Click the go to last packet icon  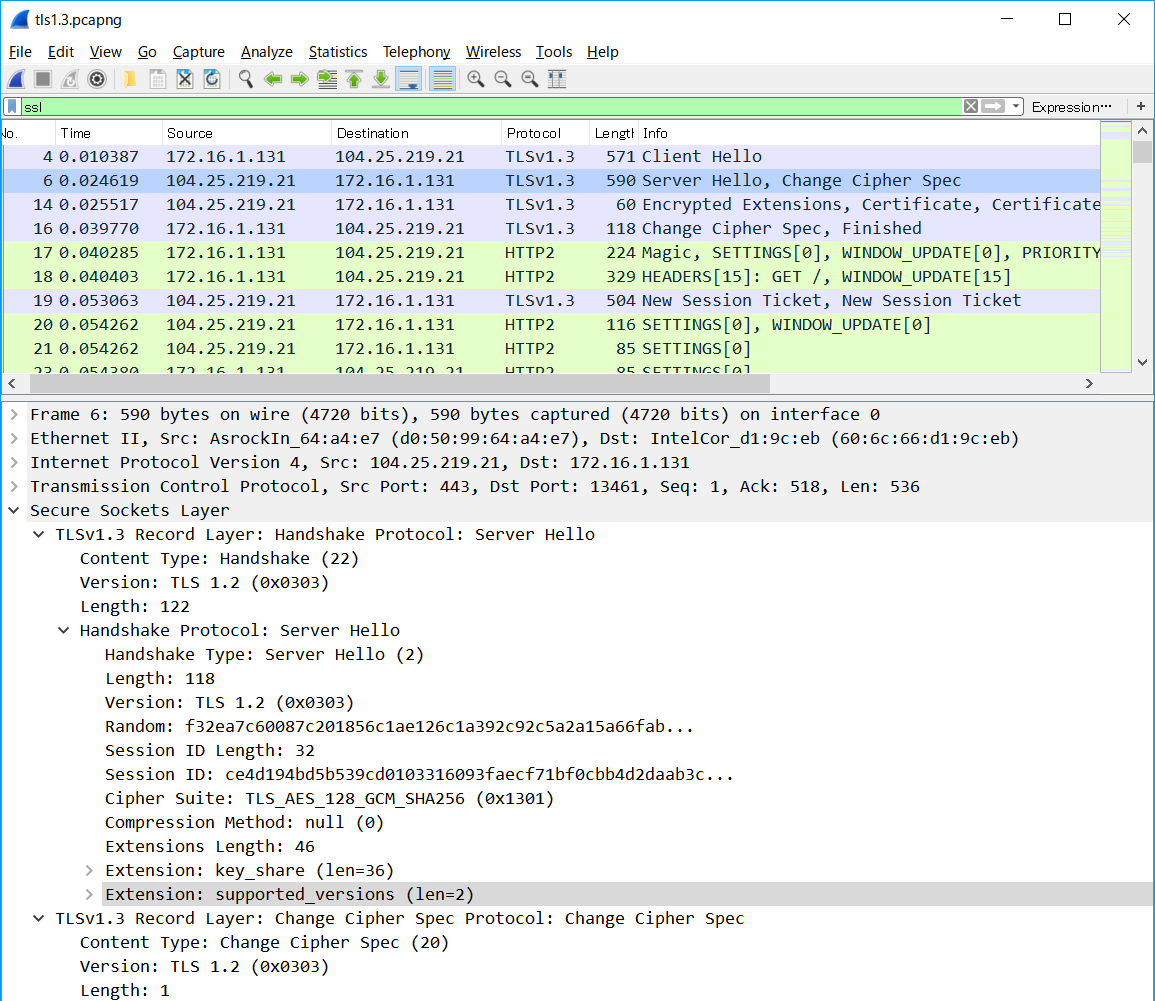click(x=380, y=79)
